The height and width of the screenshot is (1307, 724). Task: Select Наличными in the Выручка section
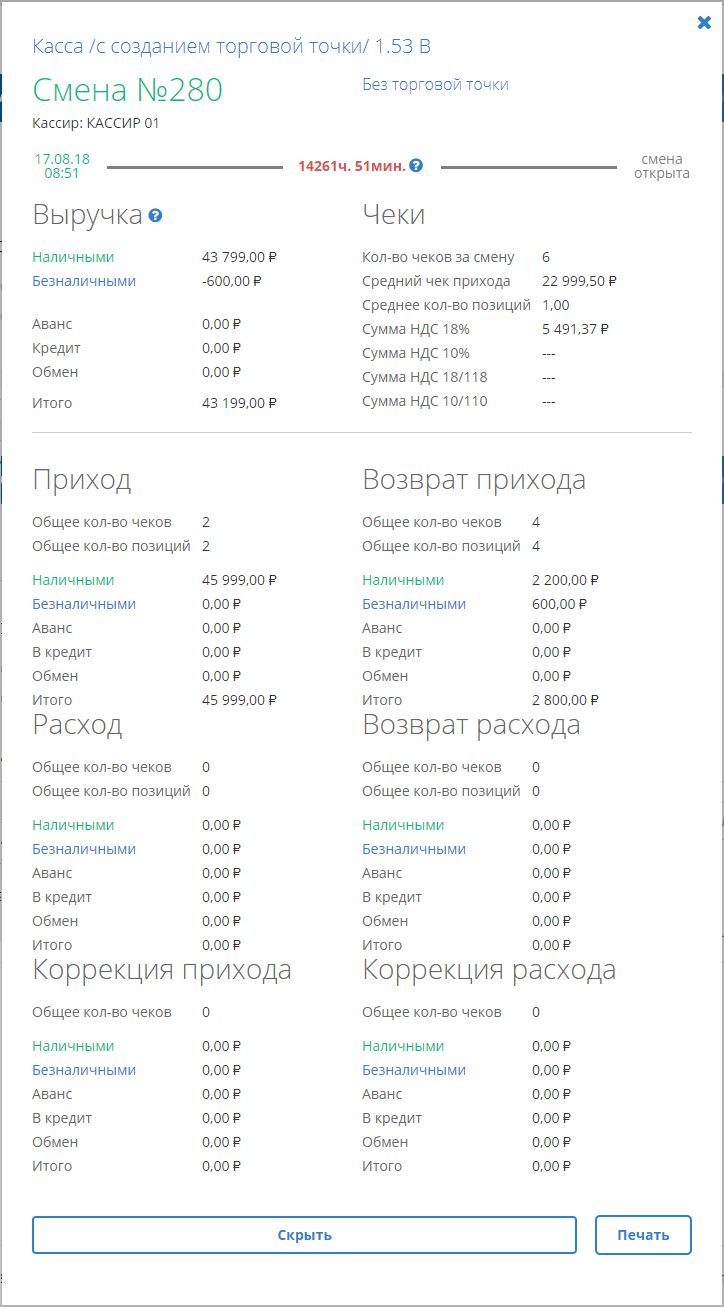coord(73,257)
